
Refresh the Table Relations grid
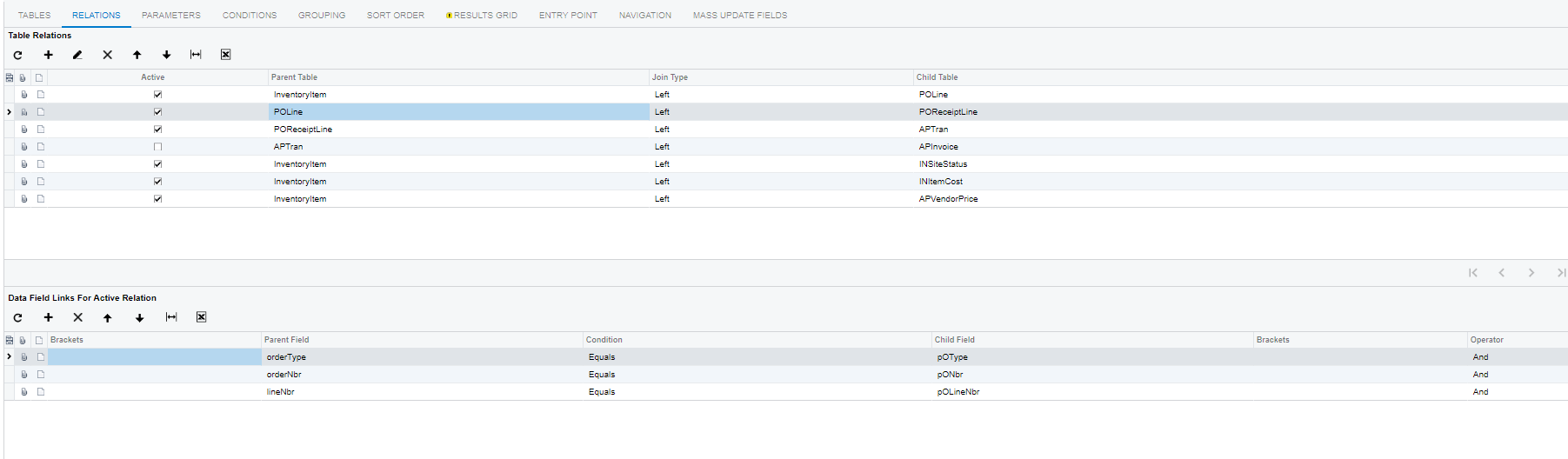tap(17, 55)
